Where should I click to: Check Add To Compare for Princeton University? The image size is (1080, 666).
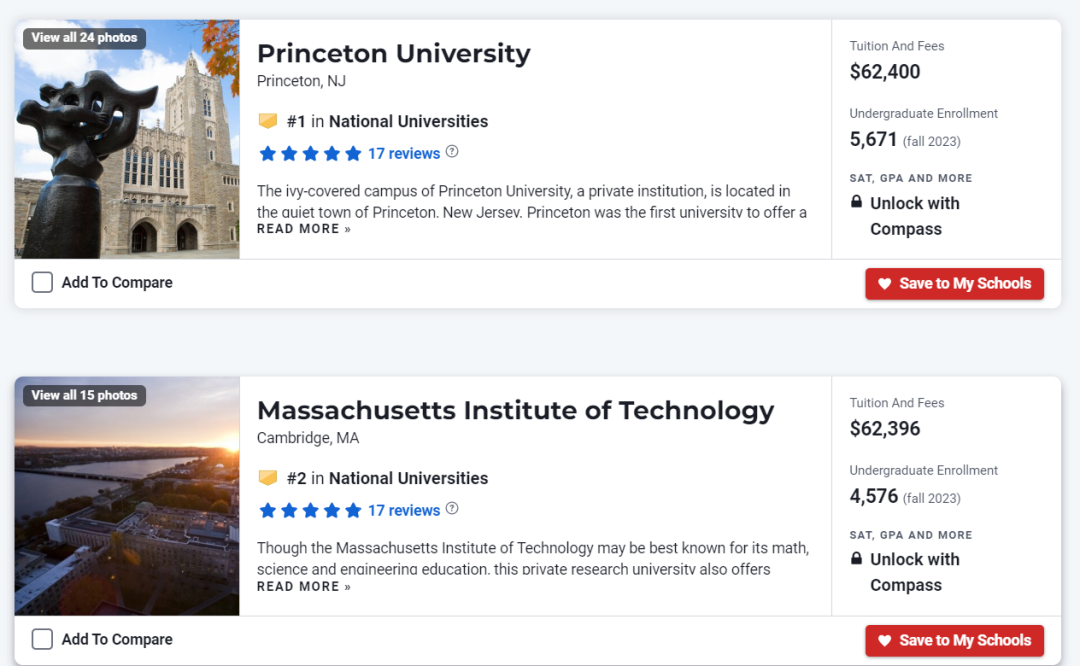point(42,283)
